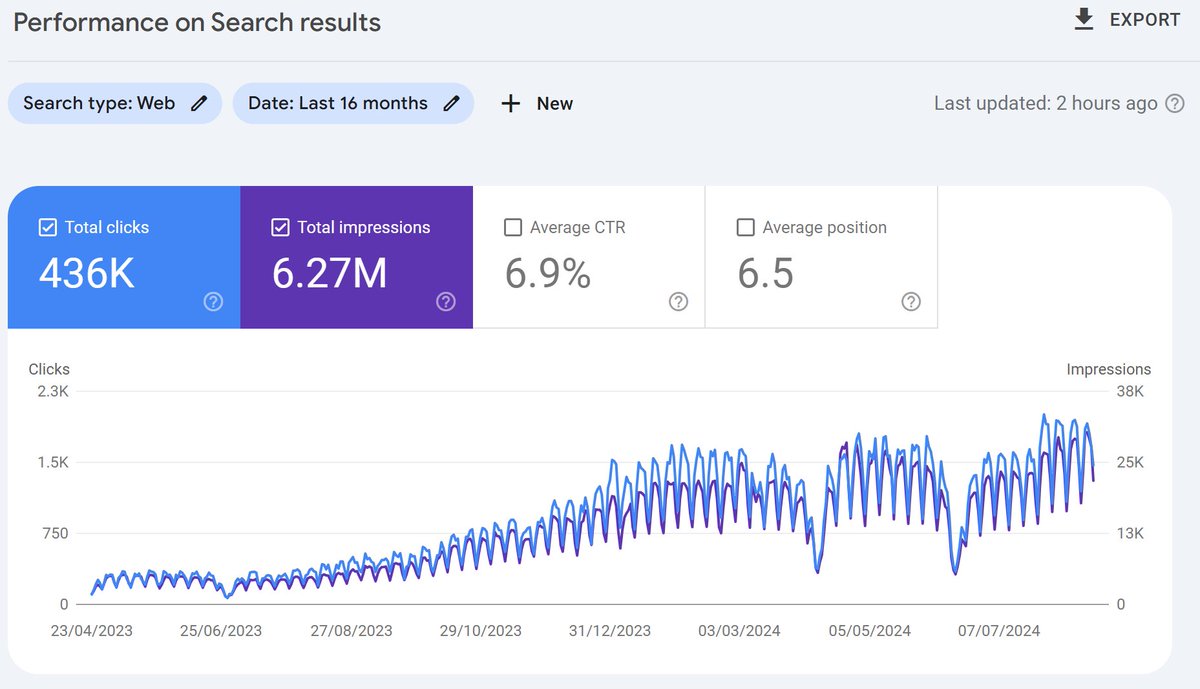Click the 27/08/2023 date label
Image resolution: width=1200 pixels, height=689 pixels.
click(x=351, y=631)
